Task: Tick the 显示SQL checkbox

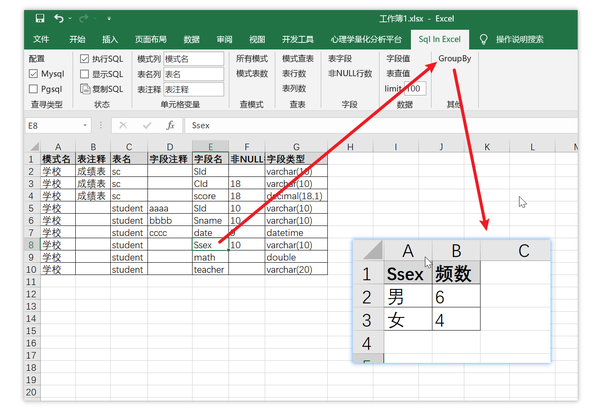Action: (x=85, y=74)
